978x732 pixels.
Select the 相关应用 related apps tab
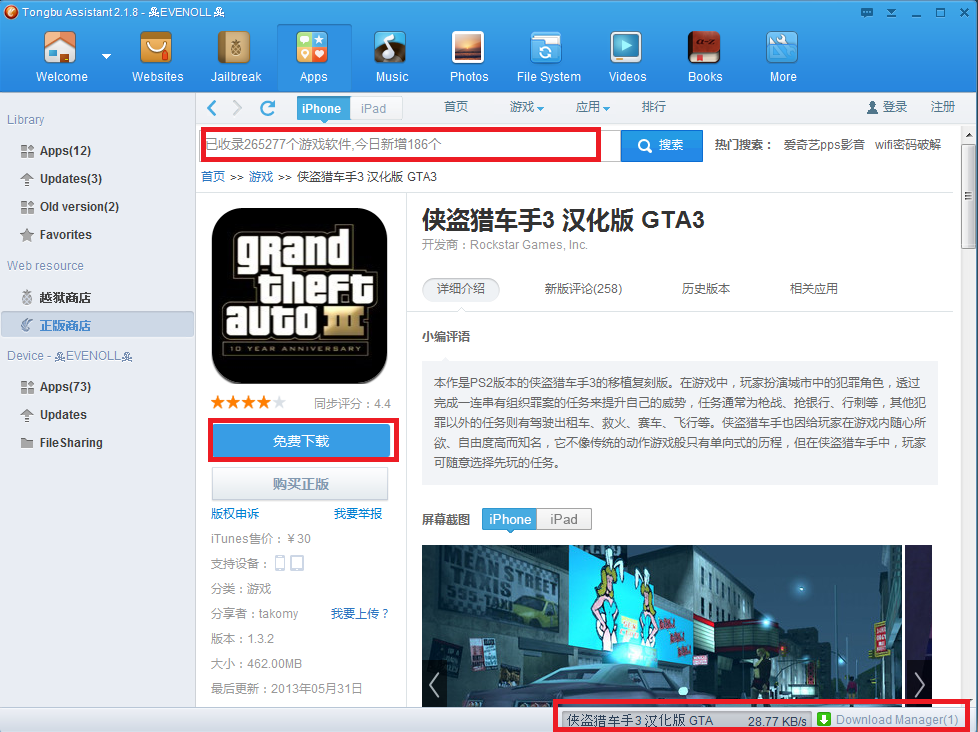click(813, 289)
